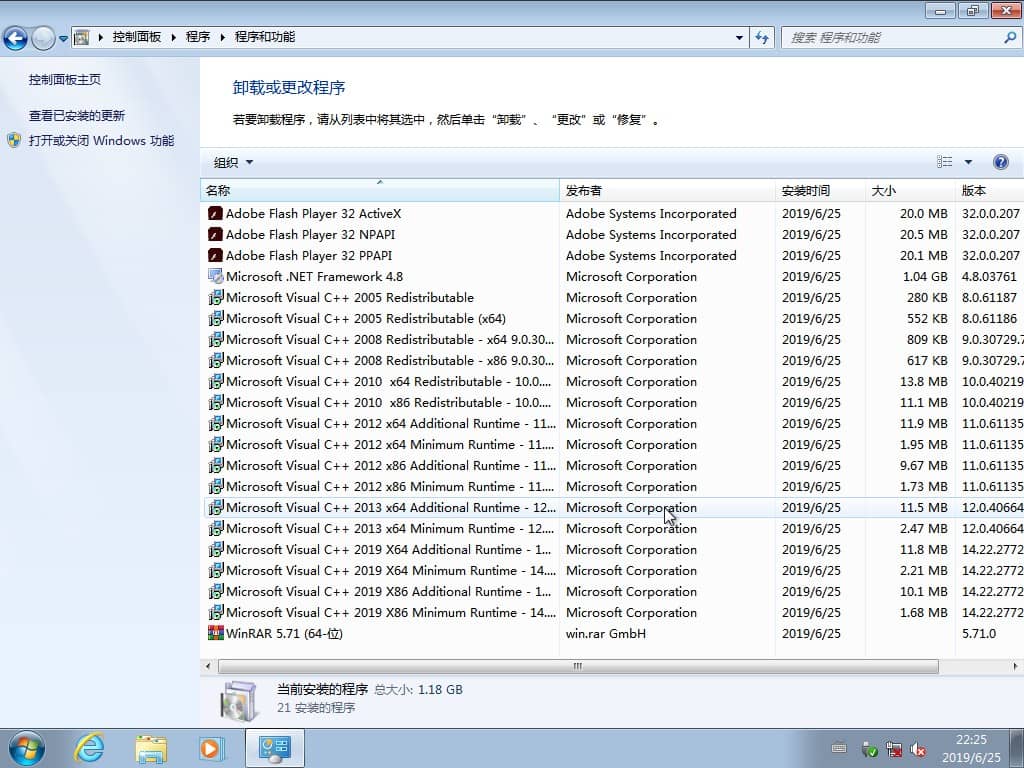
Task: Click icon of Visual C++ 2008 x86 entry
Action: click(x=215, y=360)
